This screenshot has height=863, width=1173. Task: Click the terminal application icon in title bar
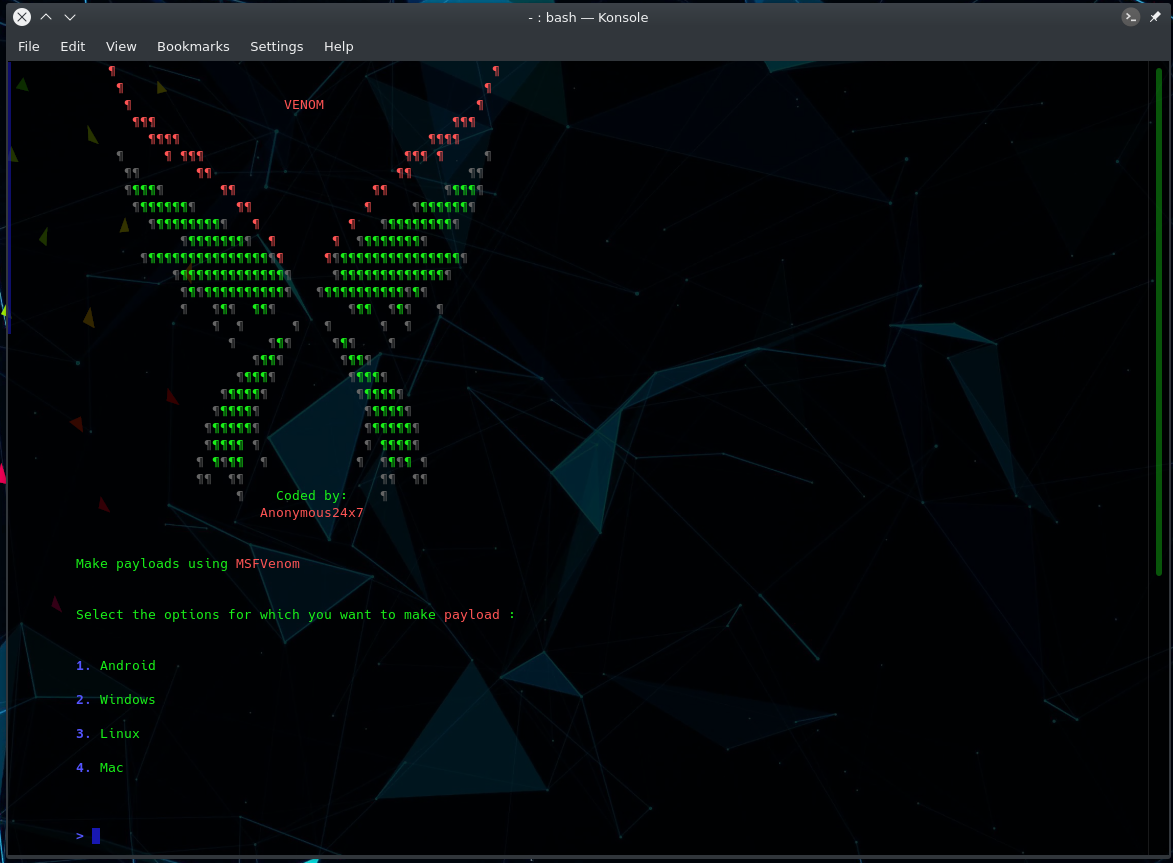point(1130,16)
